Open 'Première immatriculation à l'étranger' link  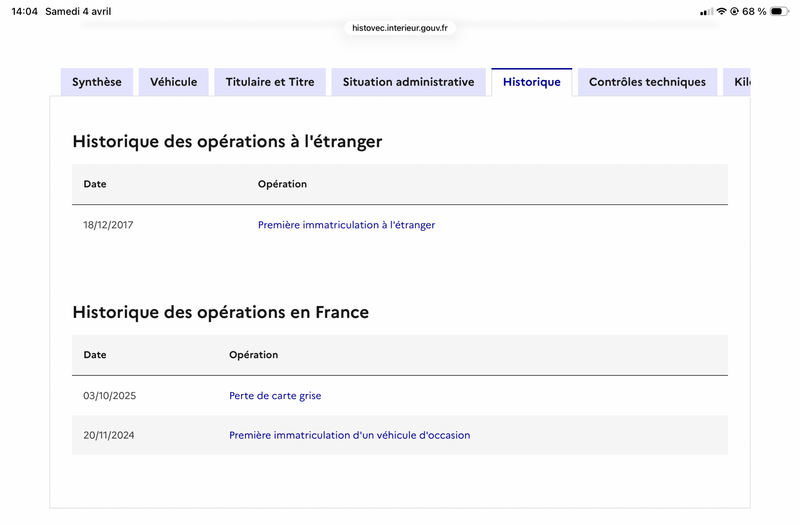coord(346,225)
